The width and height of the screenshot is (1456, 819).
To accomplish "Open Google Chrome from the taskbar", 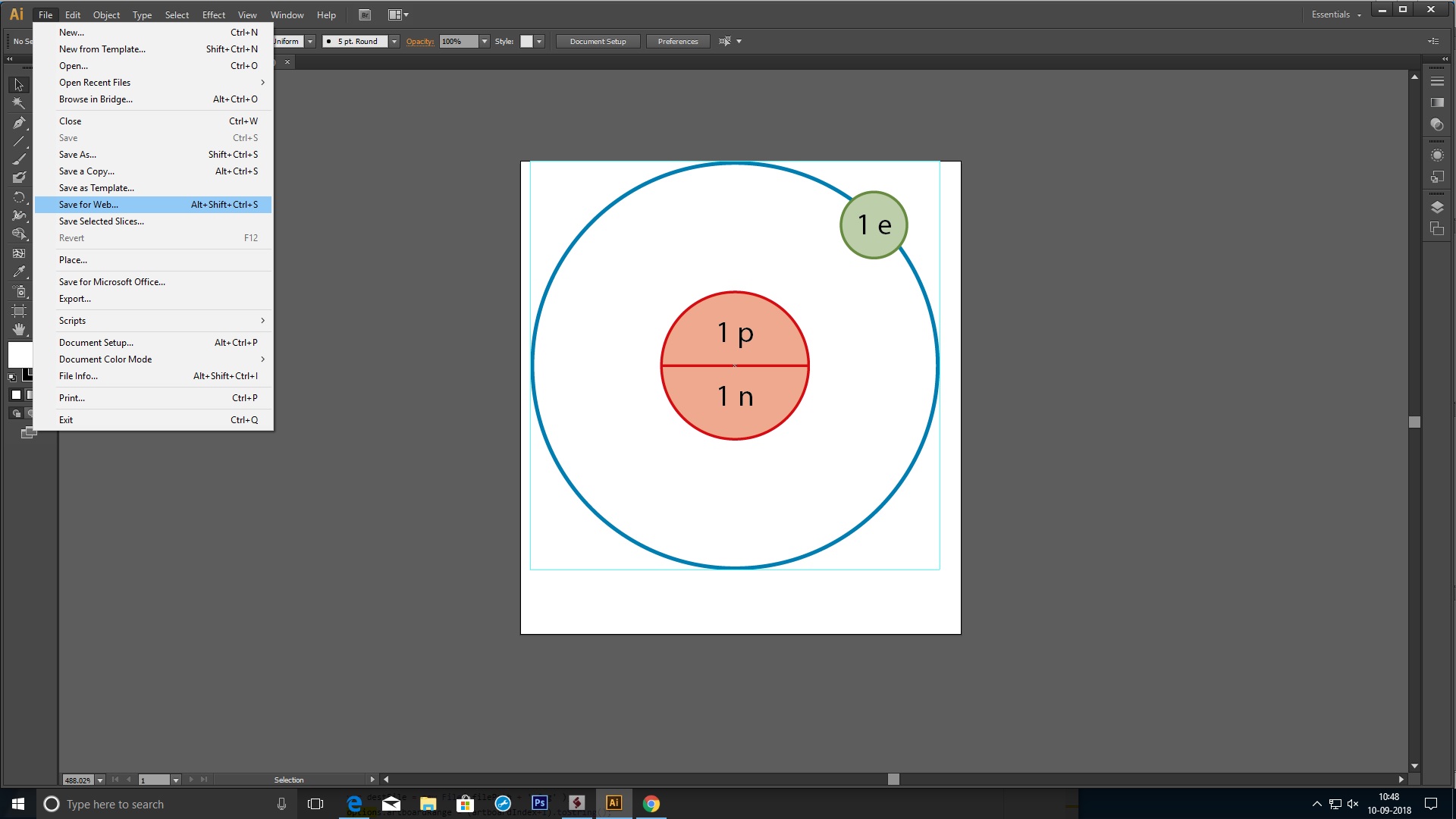I will (651, 803).
